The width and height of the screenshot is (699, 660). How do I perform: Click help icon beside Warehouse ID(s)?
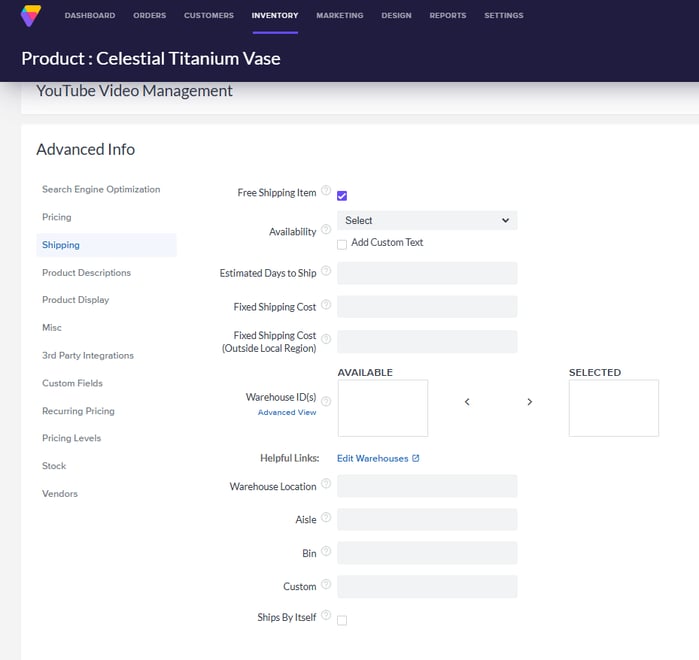point(326,401)
